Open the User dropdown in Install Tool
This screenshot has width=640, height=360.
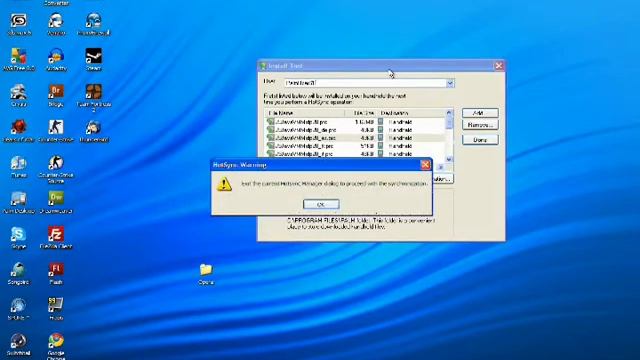[450, 83]
